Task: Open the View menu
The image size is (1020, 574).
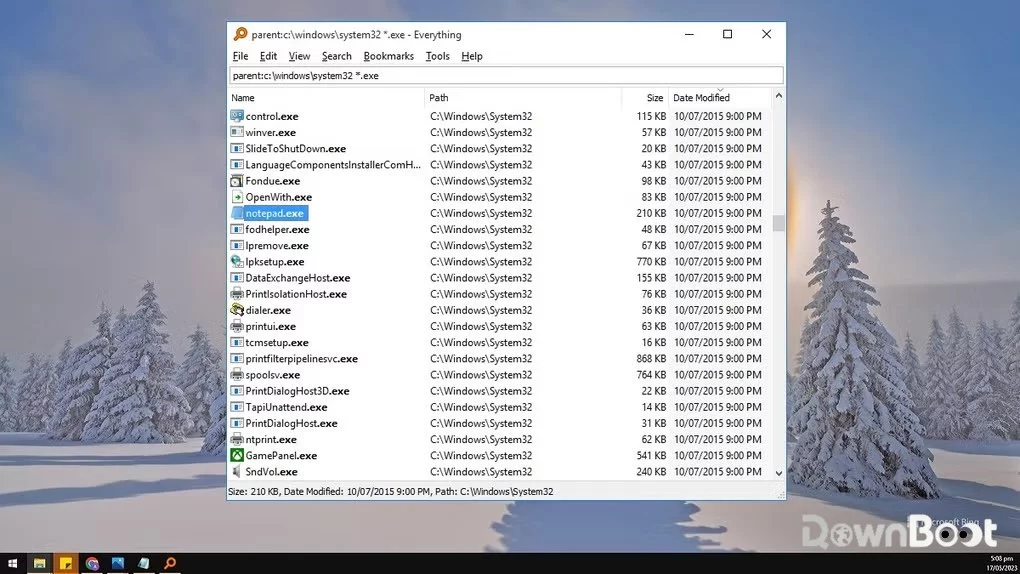Action: [299, 56]
